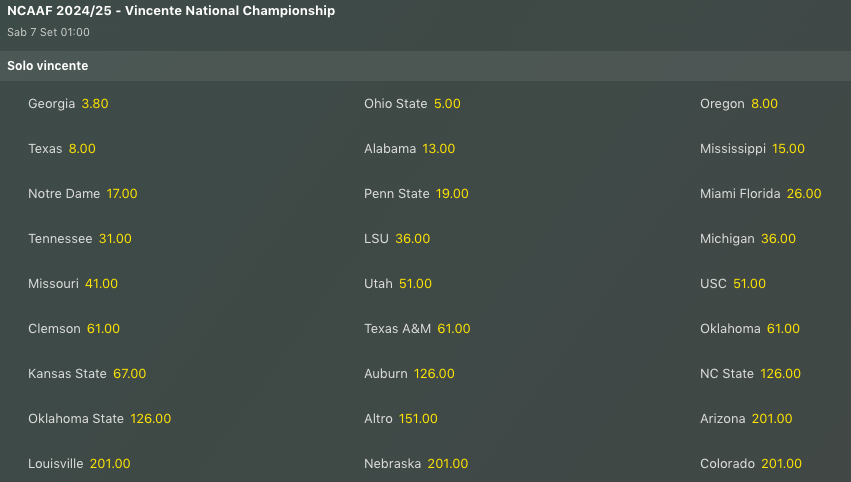This screenshot has height=482, width=851.
Task: Pick Ohio State at 5.00
Action: pos(447,104)
